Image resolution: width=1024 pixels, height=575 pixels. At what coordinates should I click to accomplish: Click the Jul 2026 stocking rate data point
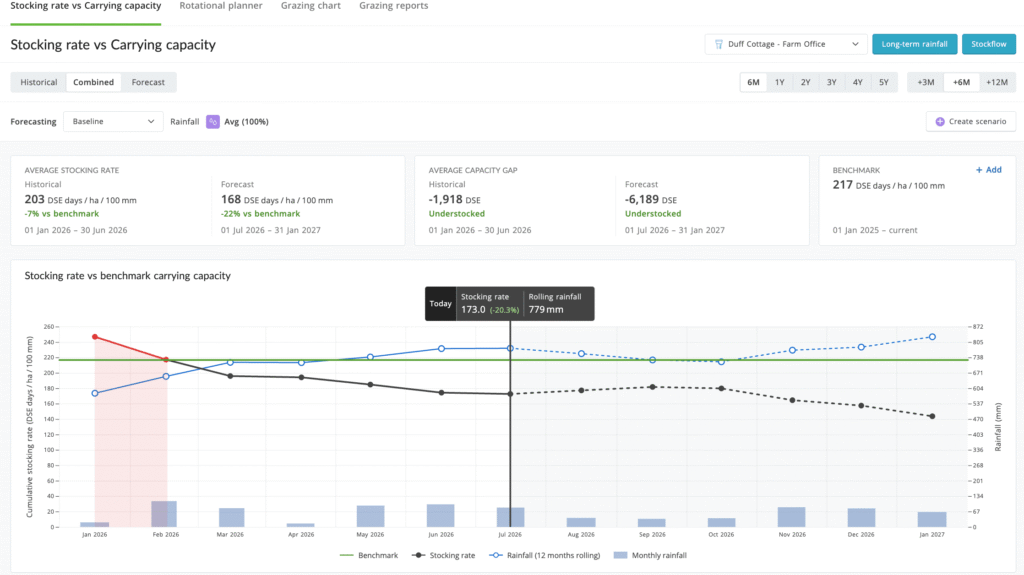click(x=510, y=394)
